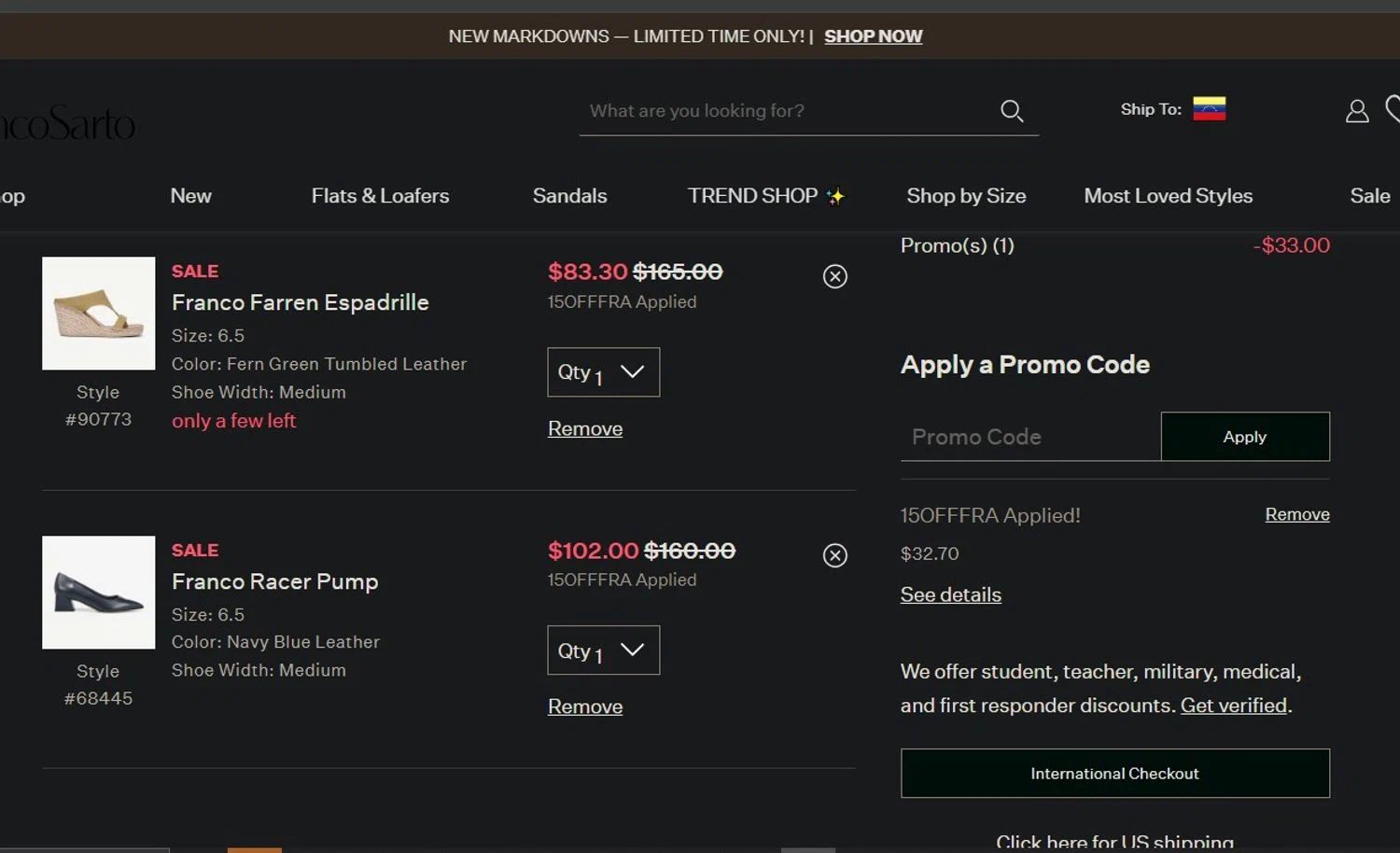Click International Checkout button
Screen dimensions: 1400x853
pos(1115,774)
